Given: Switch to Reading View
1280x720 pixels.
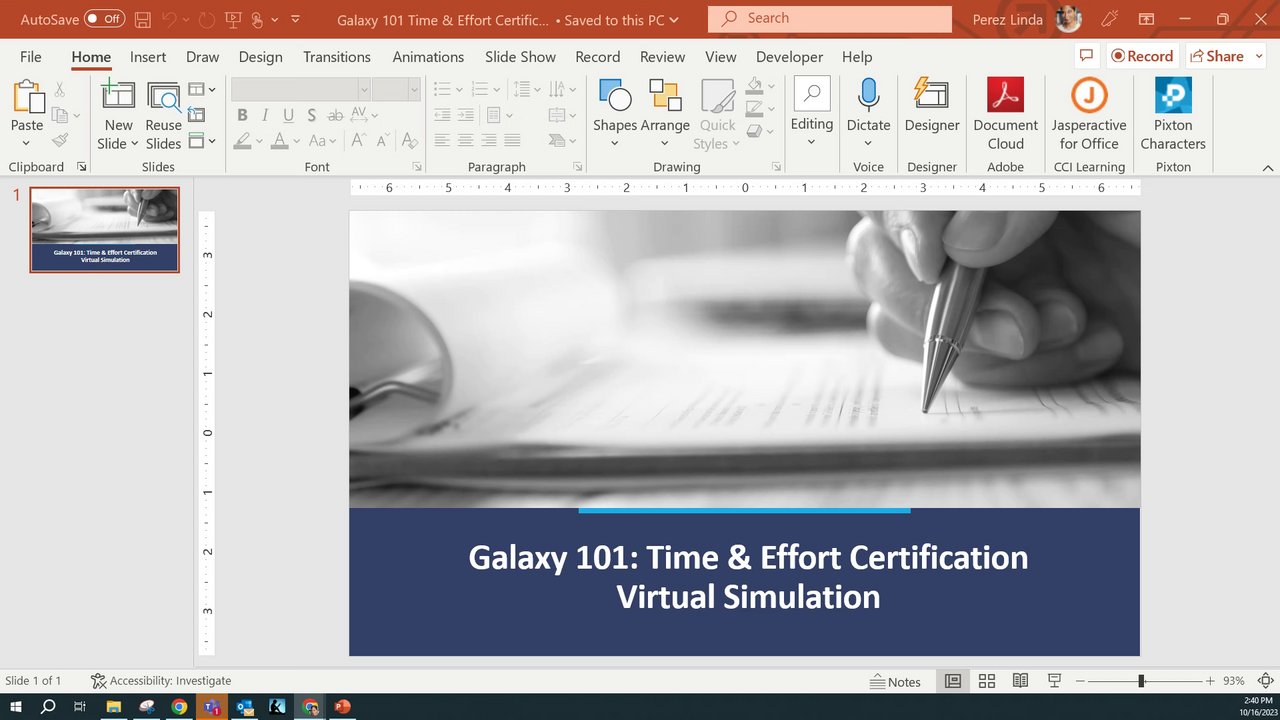Looking at the screenshot, I should (x=1020, y=681).
